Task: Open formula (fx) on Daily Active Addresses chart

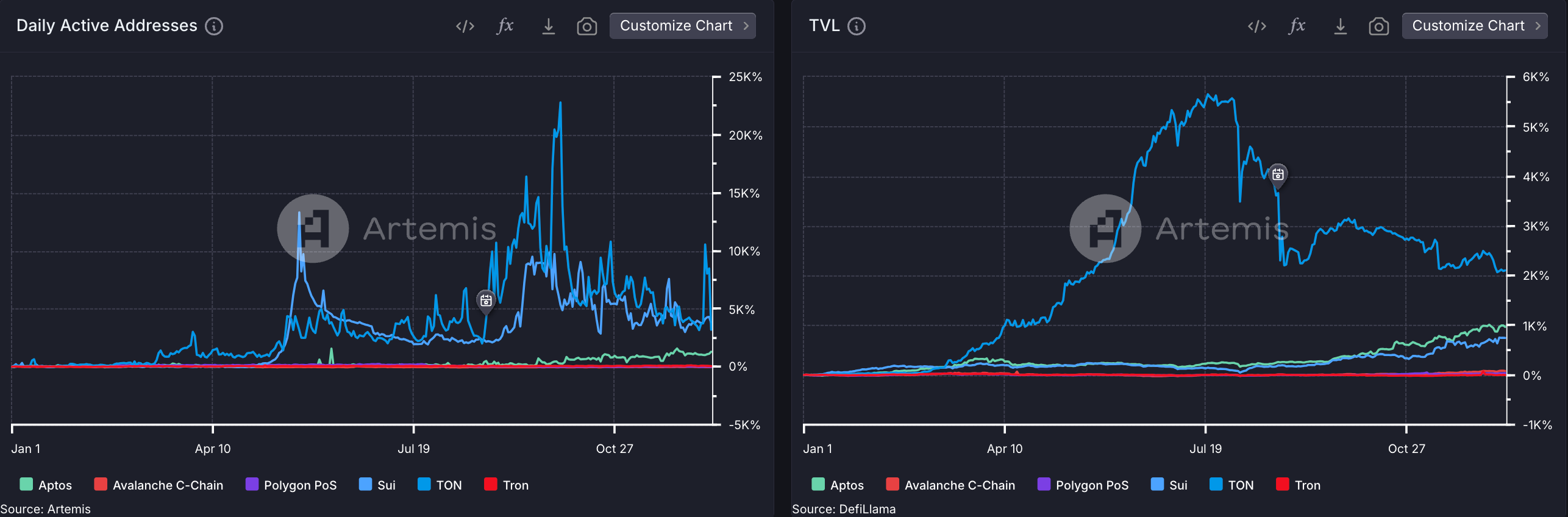Action: [505, 26]
